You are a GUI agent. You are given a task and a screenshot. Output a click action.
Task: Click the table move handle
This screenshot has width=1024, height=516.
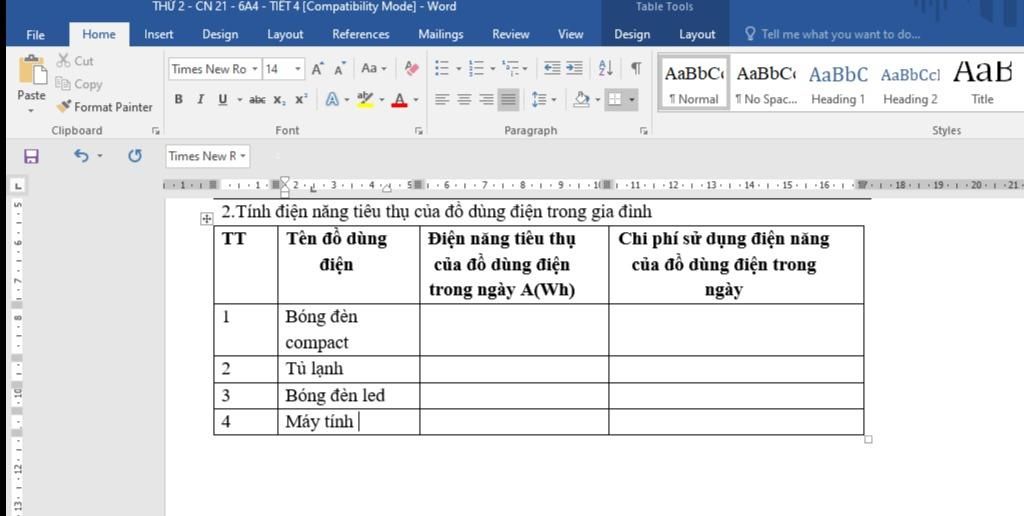[206, 218]
